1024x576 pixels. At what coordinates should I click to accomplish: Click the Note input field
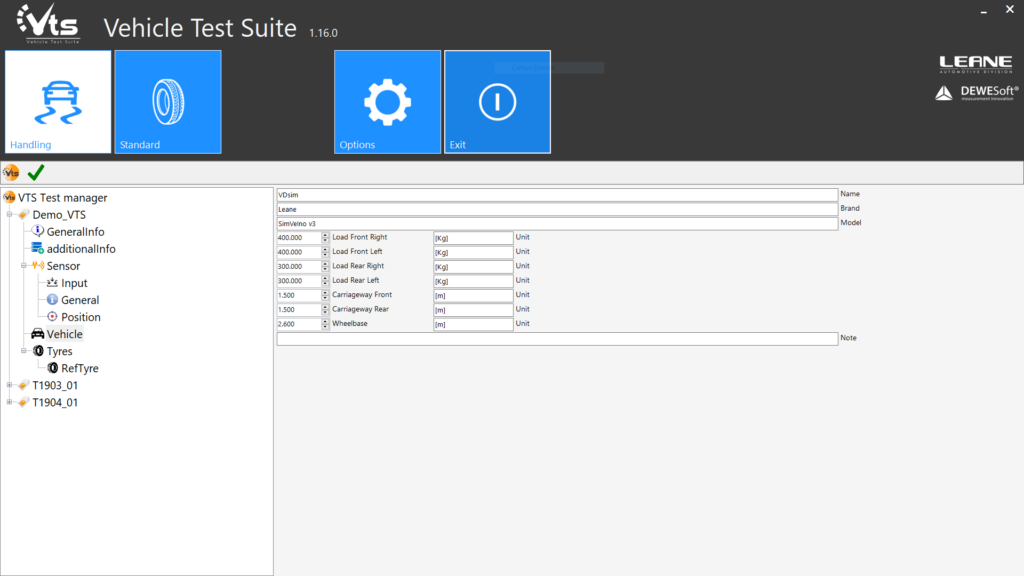point(556,339)
